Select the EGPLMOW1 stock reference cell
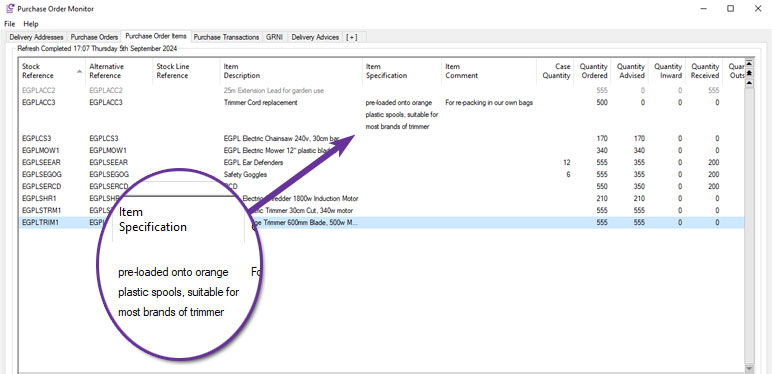This screenshot has width=772, height=374. [x=41, y=150]
